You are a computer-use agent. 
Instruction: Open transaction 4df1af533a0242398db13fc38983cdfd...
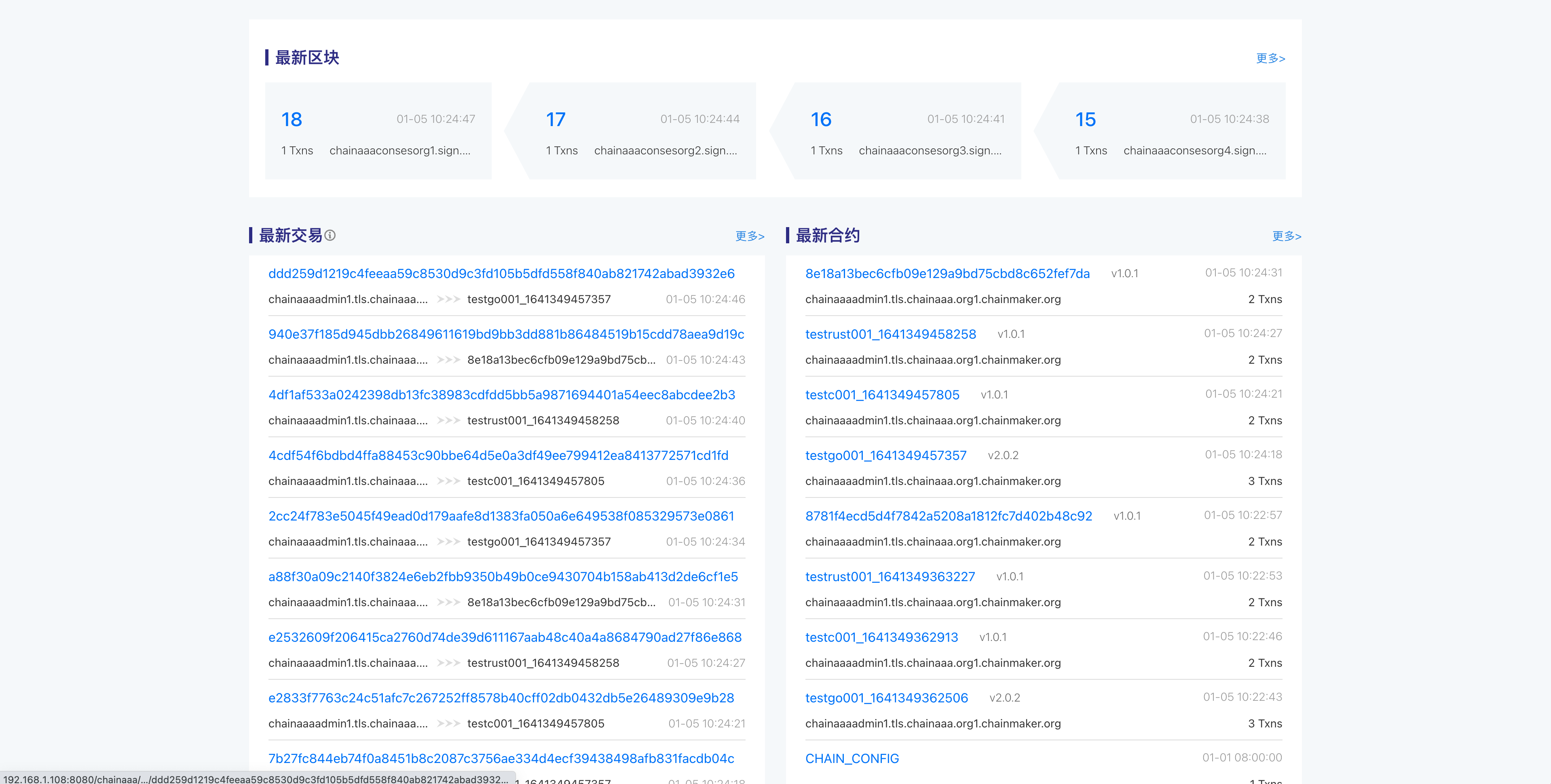501,395
